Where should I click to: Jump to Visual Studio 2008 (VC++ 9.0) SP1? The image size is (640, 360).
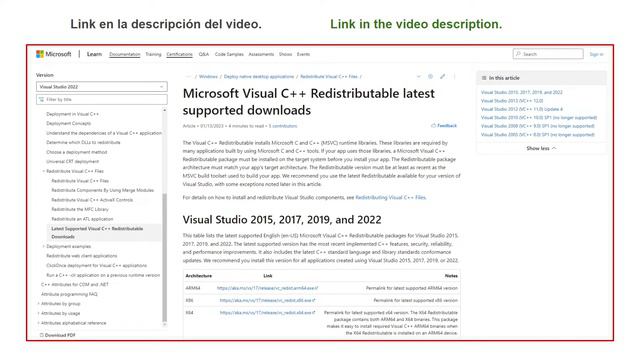click(x=538, y=126)
